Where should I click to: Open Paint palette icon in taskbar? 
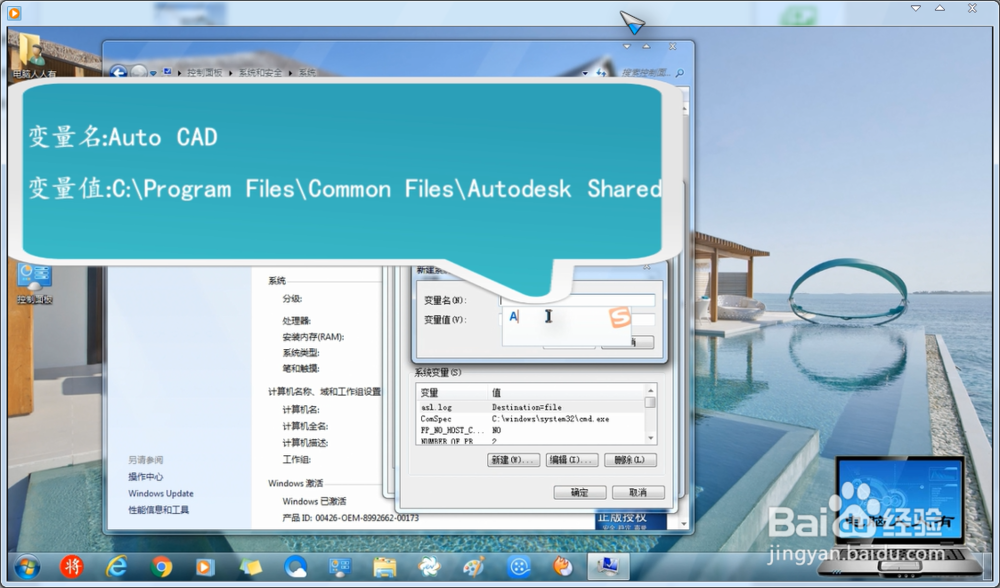pyautogui.click(x=474, y=566)
